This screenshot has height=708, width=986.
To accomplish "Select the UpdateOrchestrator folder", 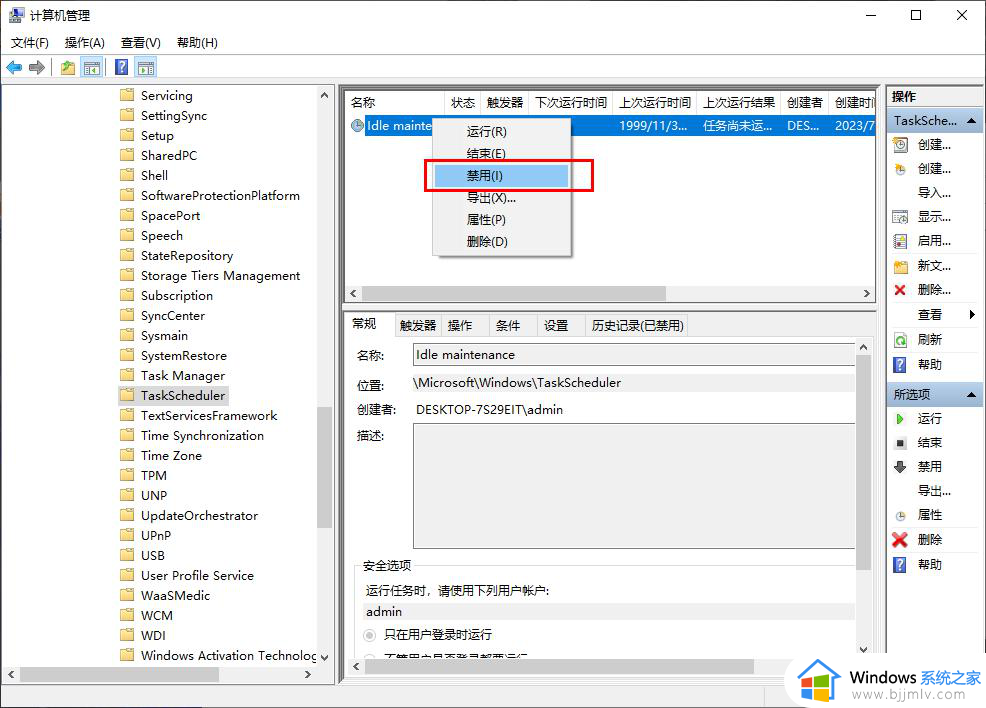I will coord(199,516).
